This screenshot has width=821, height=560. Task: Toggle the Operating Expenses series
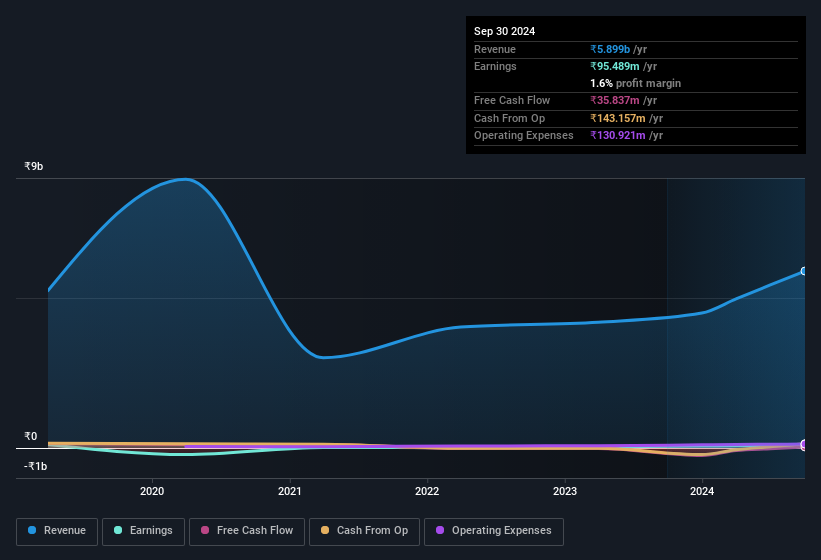(x=494, y=531)
